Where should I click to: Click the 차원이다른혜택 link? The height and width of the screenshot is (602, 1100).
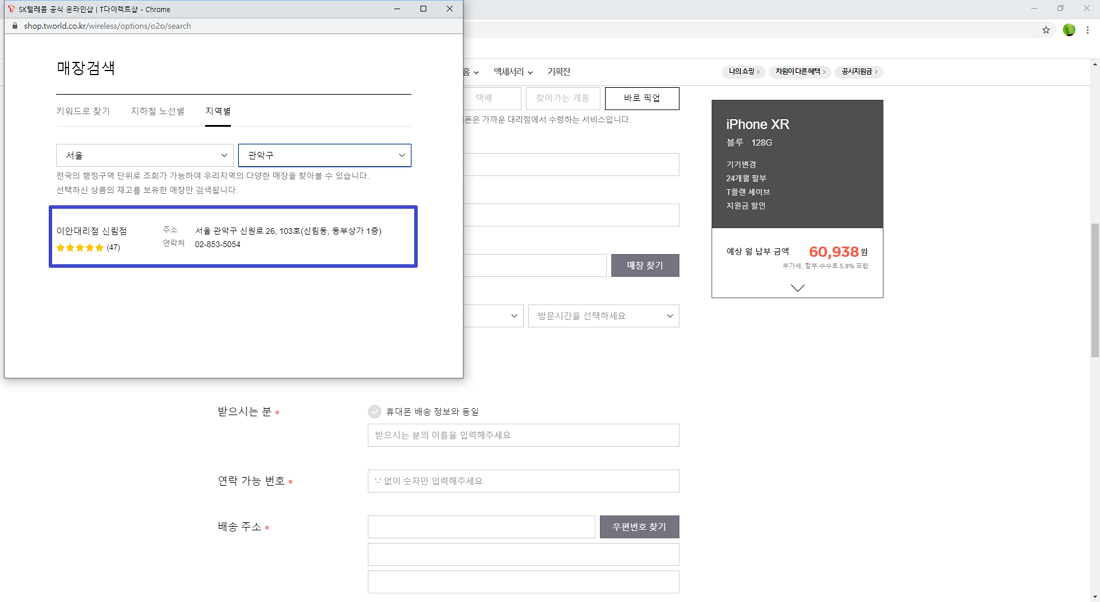coord(800,72)
